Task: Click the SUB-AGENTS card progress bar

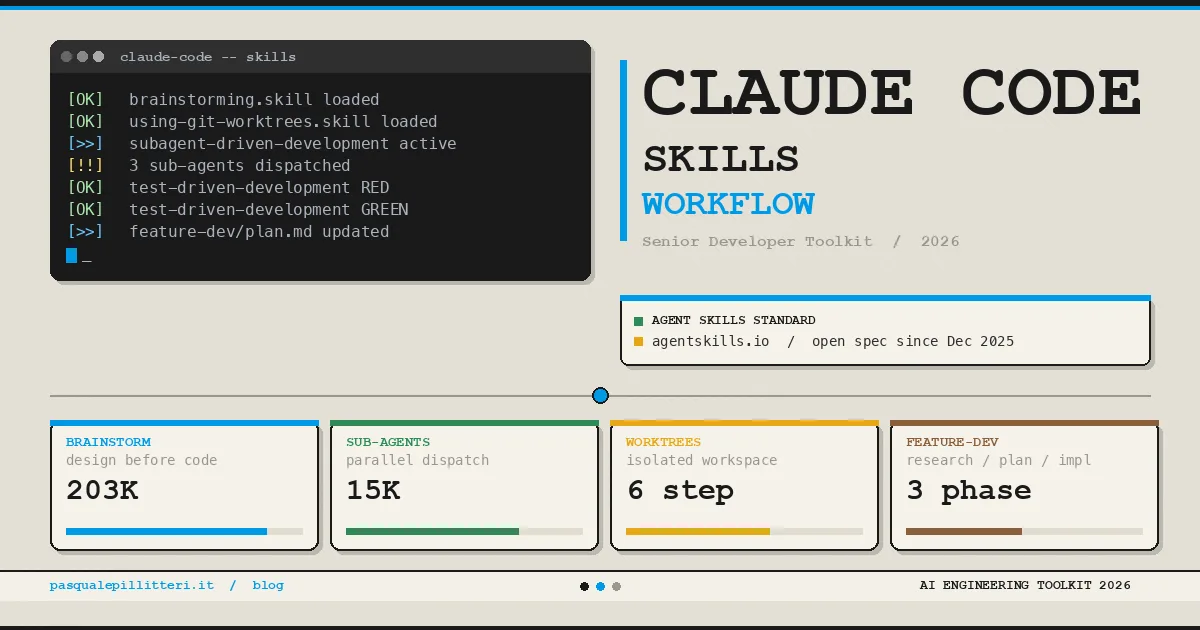Action: (x=464, y=532)
